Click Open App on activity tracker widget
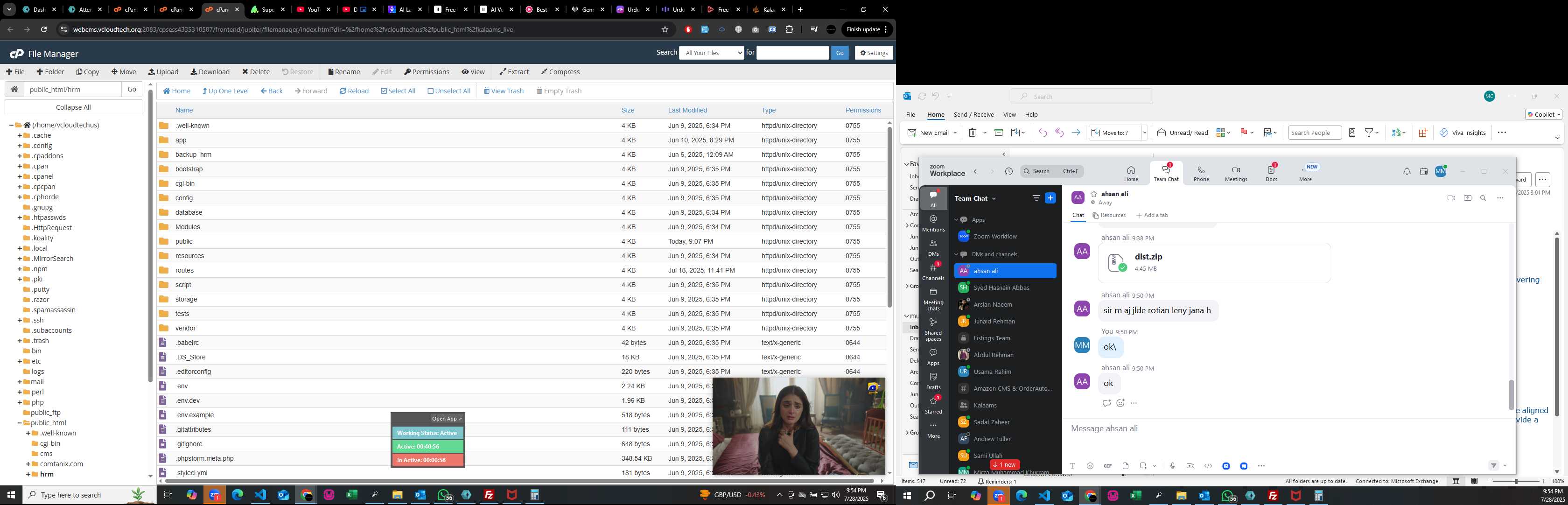 [x=446, y=419]
